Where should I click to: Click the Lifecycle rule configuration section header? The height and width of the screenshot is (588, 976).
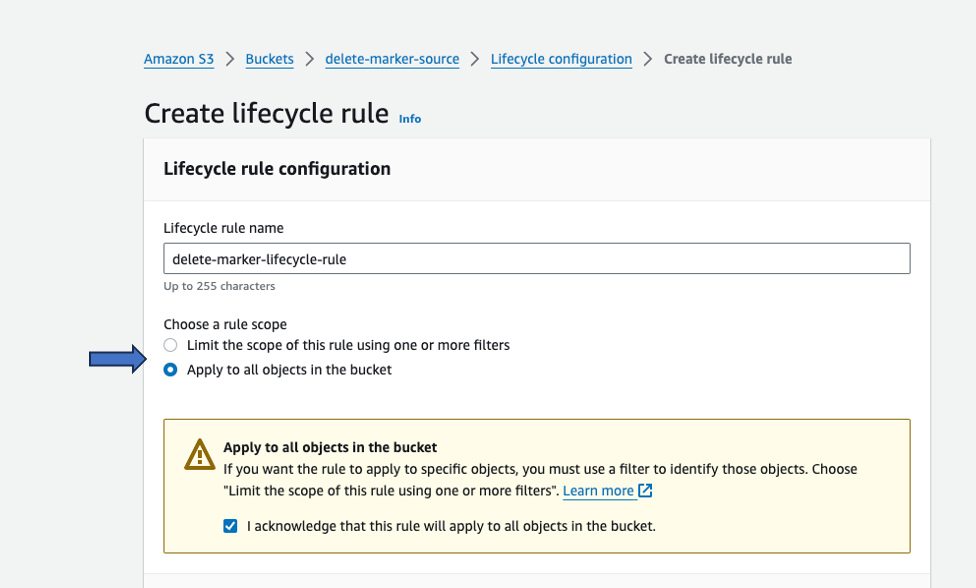(x=277, y=169)
